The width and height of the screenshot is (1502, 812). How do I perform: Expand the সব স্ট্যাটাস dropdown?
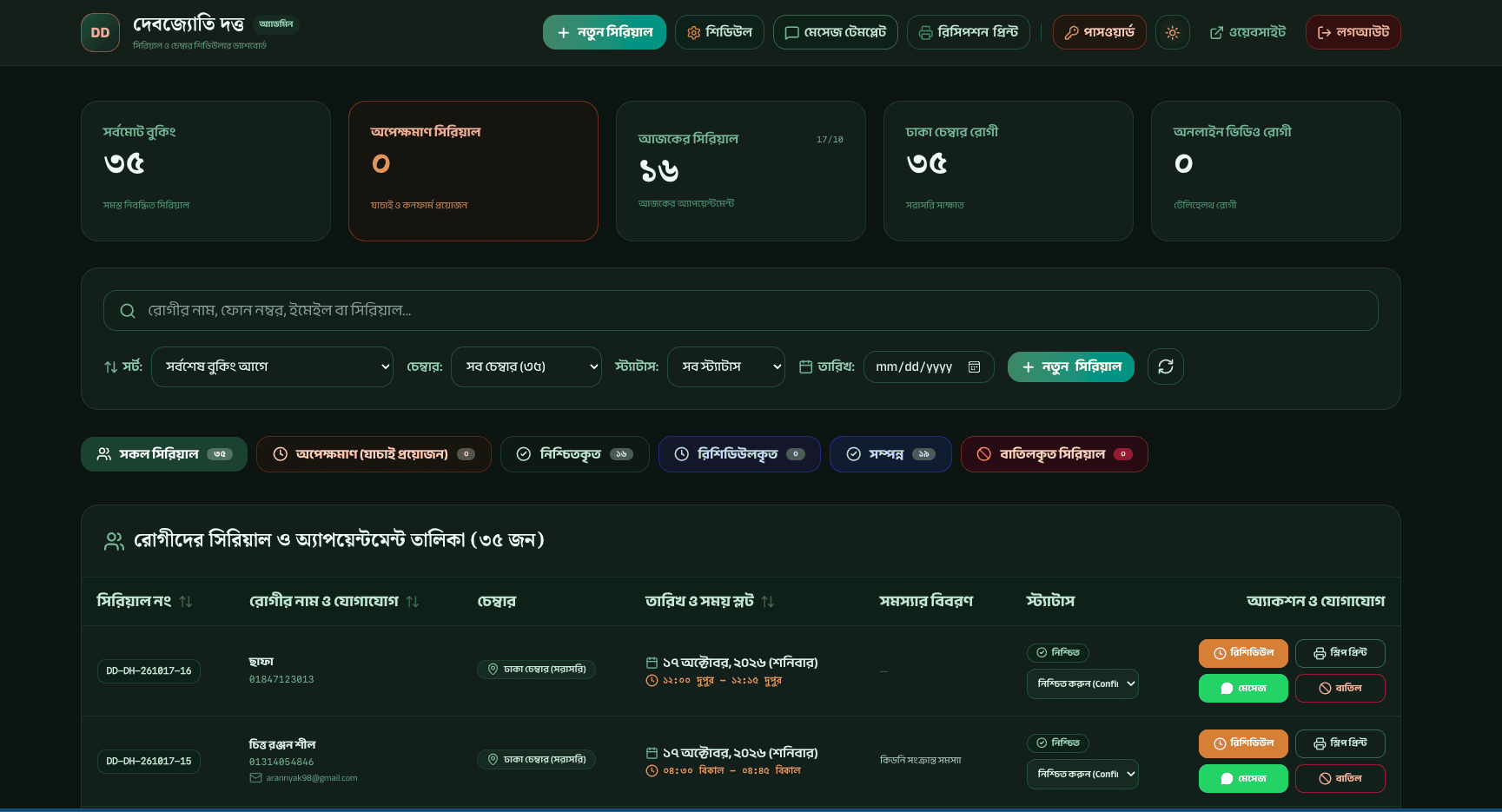725,366
